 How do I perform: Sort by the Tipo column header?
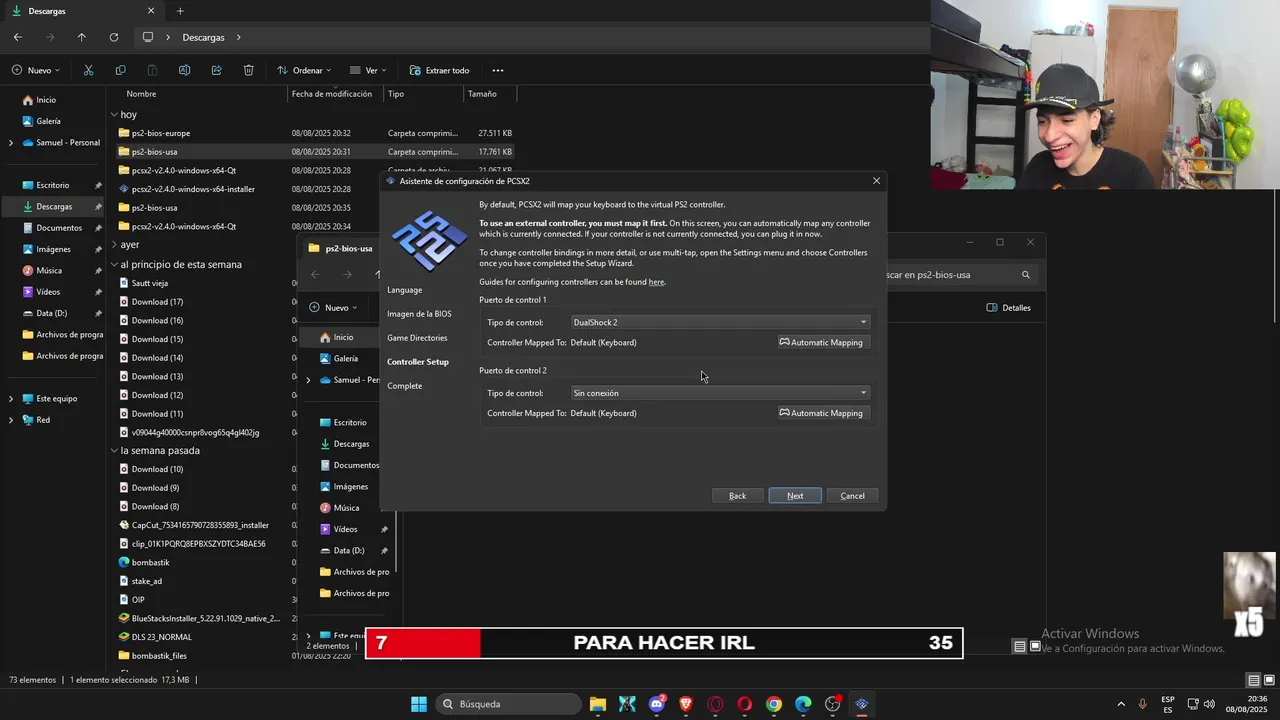pos(396,94)
